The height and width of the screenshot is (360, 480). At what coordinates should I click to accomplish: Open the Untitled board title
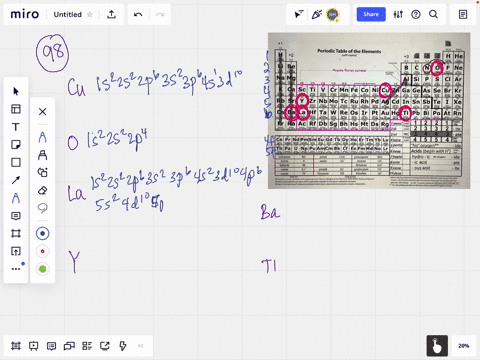(x=68, y=15)
